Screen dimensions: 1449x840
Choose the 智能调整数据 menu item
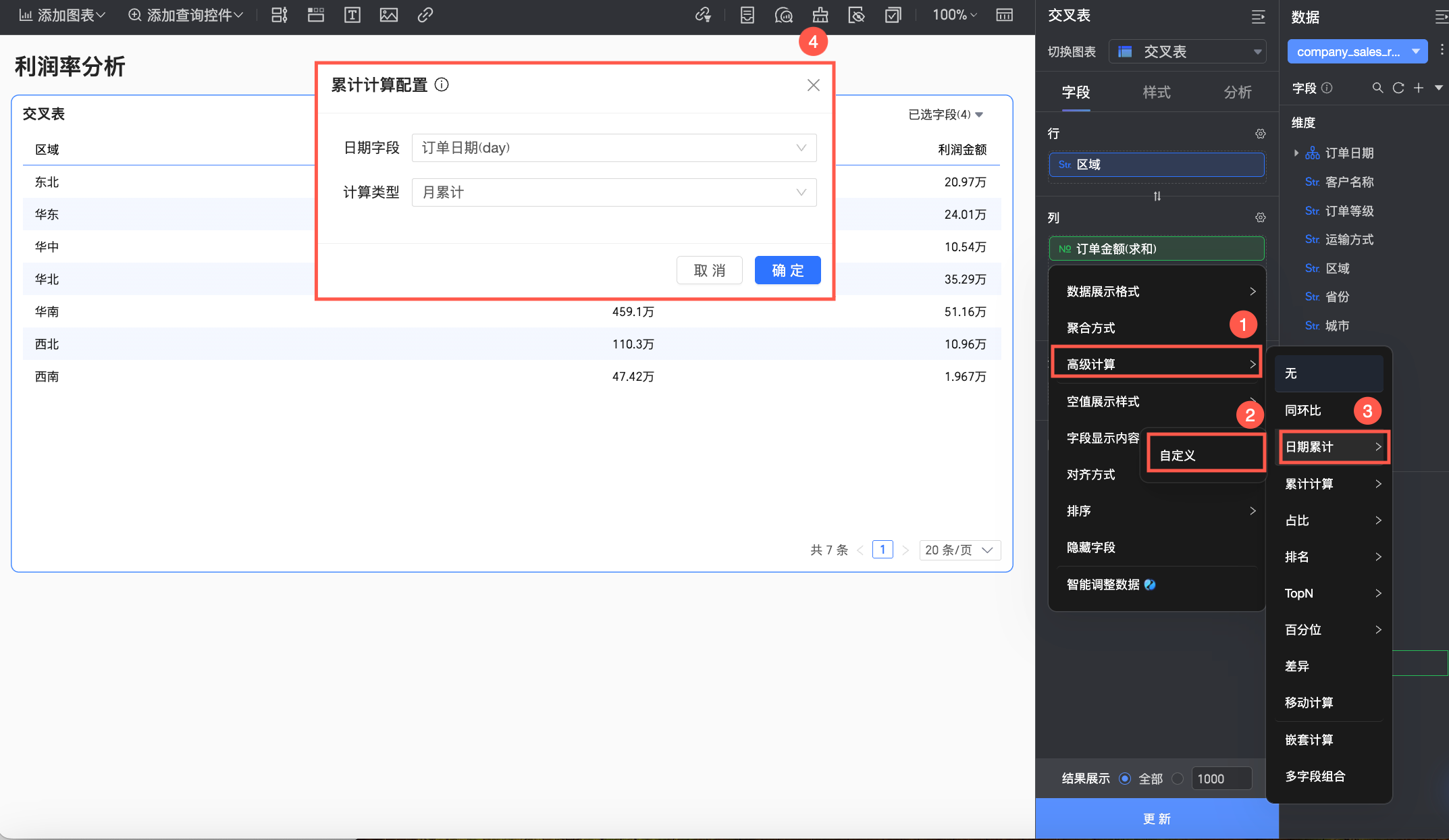tap(1157, 585)
